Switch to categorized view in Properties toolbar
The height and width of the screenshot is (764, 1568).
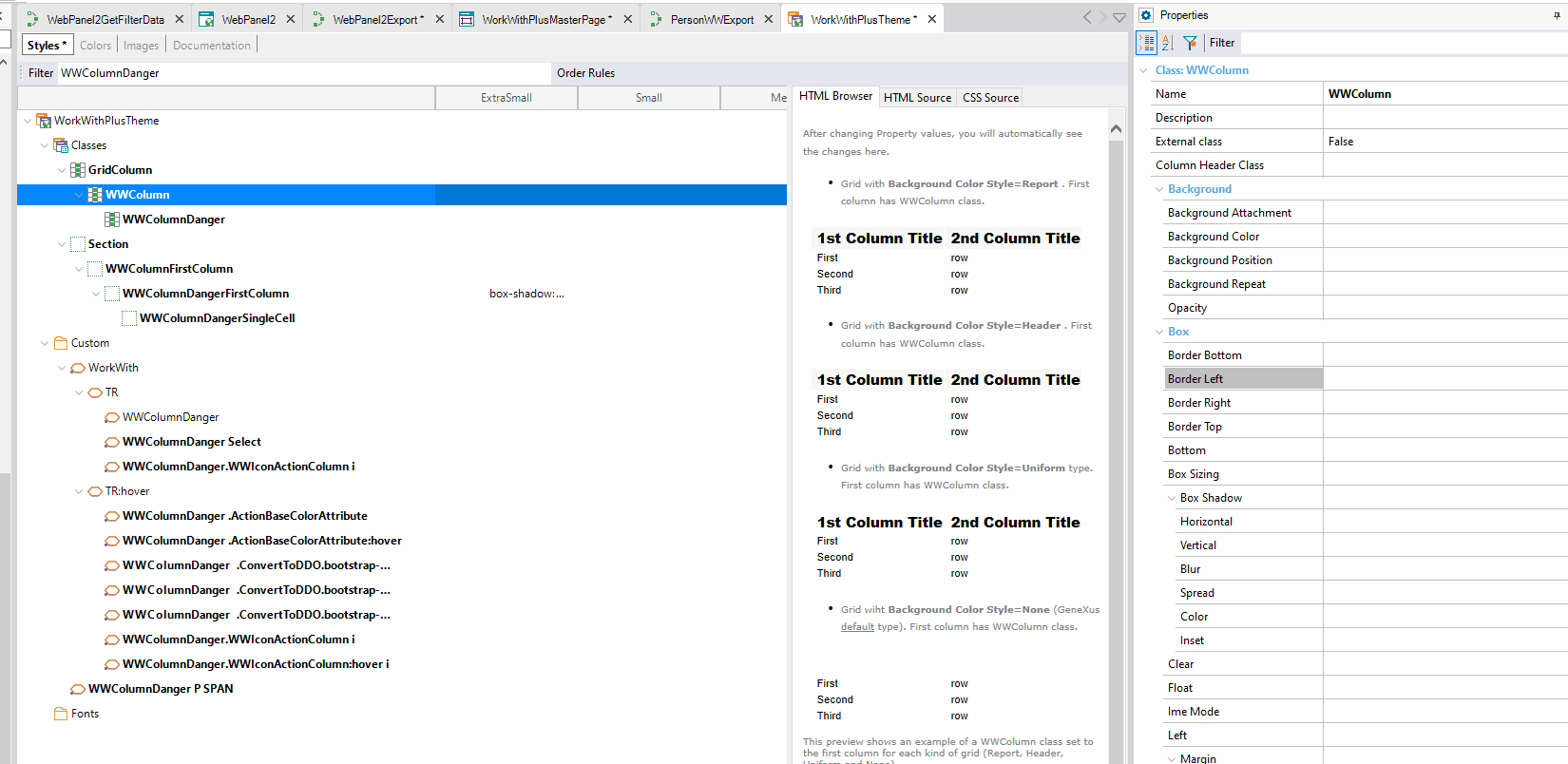click(x=1146, y=43)
